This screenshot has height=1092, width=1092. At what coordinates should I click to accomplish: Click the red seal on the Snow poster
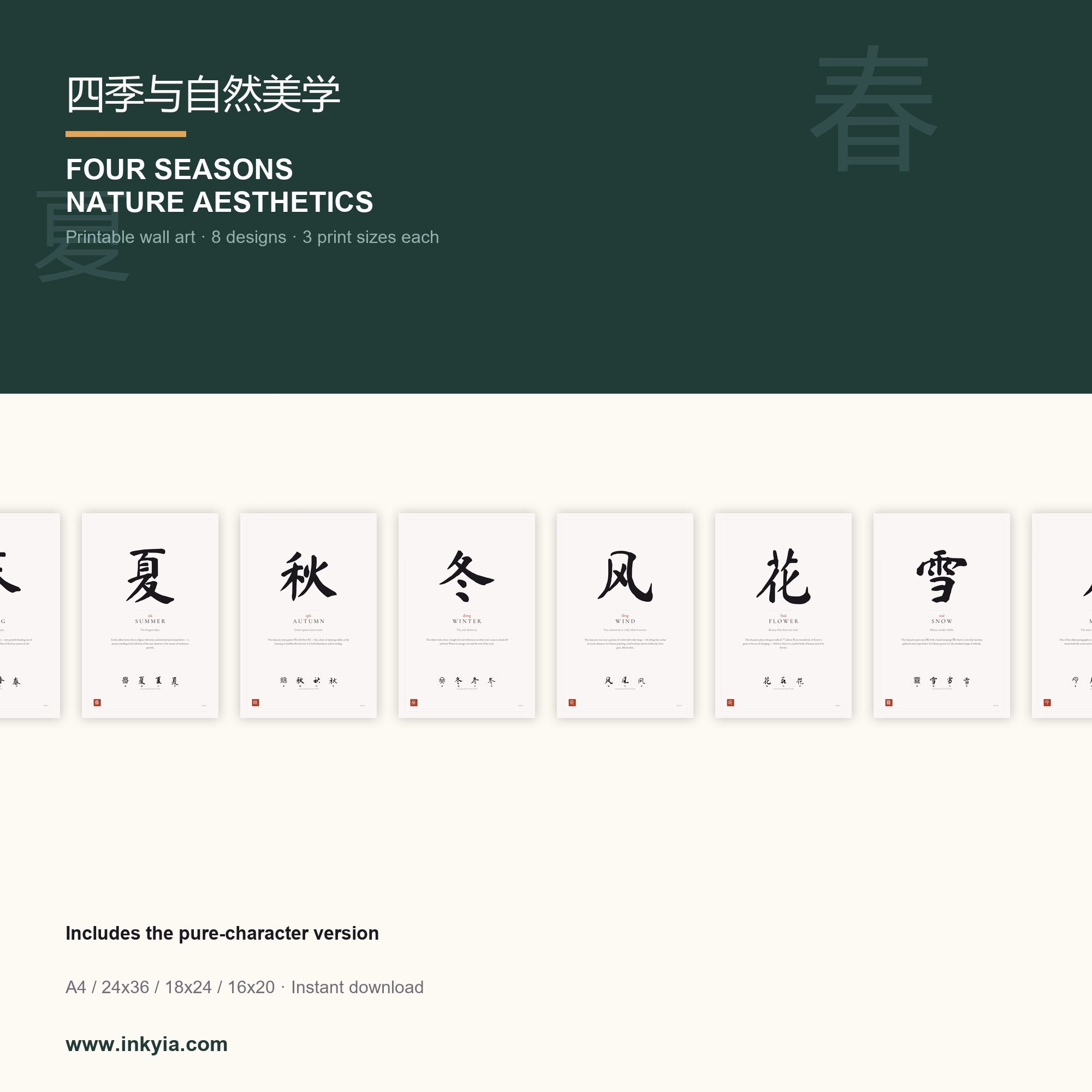click(x=888, y=703)
